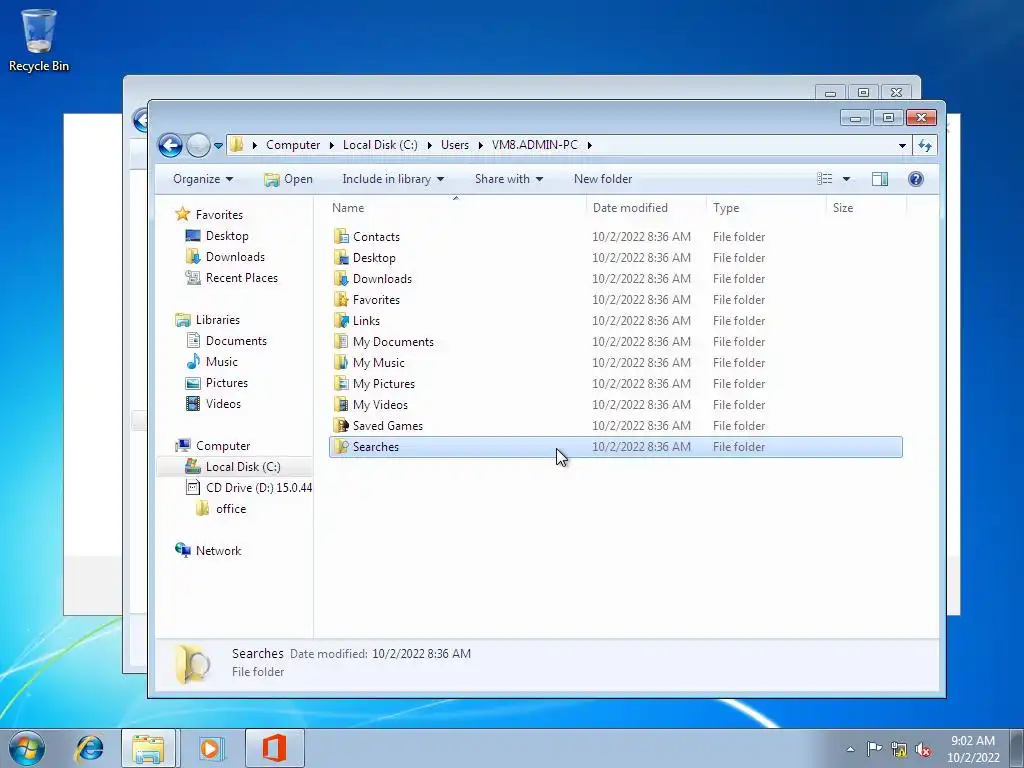Image resolution: width=1024 pixels, height=768 pixels.
Task: Select Users in the address breadcrumb
Action: pos(455,145)
